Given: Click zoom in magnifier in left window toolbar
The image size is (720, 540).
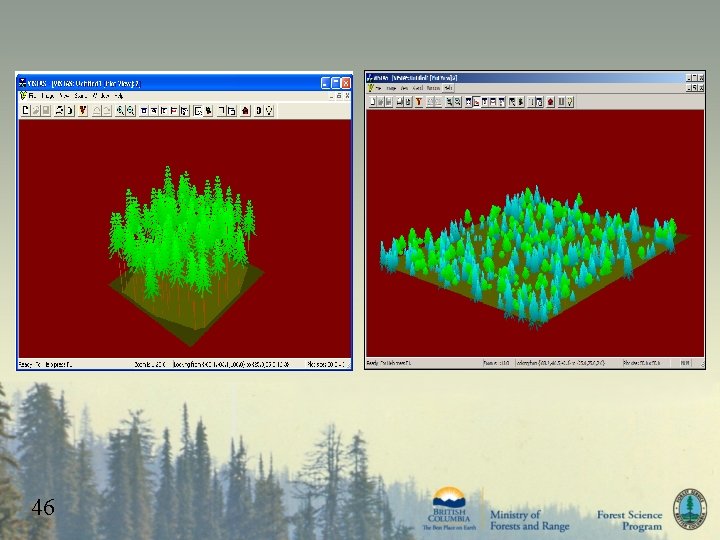Looking at the screenshot, I should click(x=120, y=111).
